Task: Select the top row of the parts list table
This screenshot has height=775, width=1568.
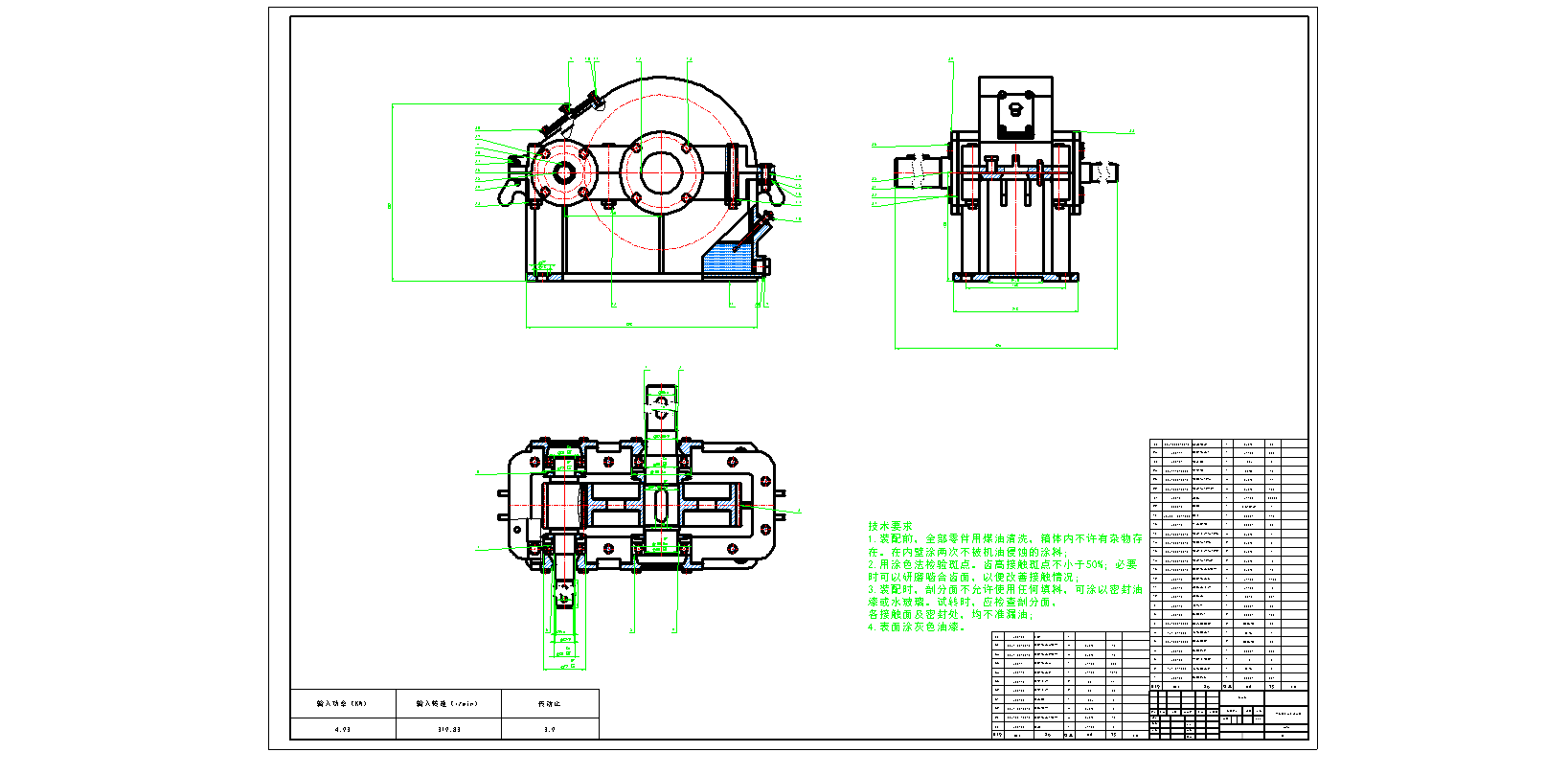Action: (x=1228, y=444)
